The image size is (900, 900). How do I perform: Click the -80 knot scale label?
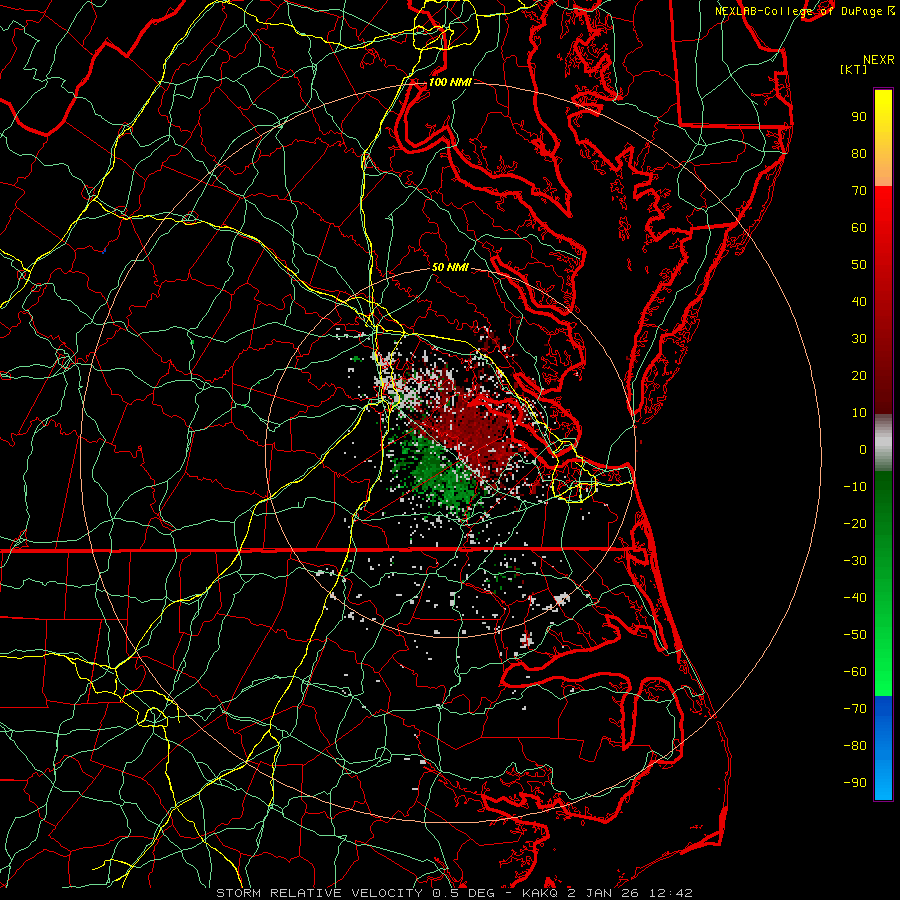[855, 746]
